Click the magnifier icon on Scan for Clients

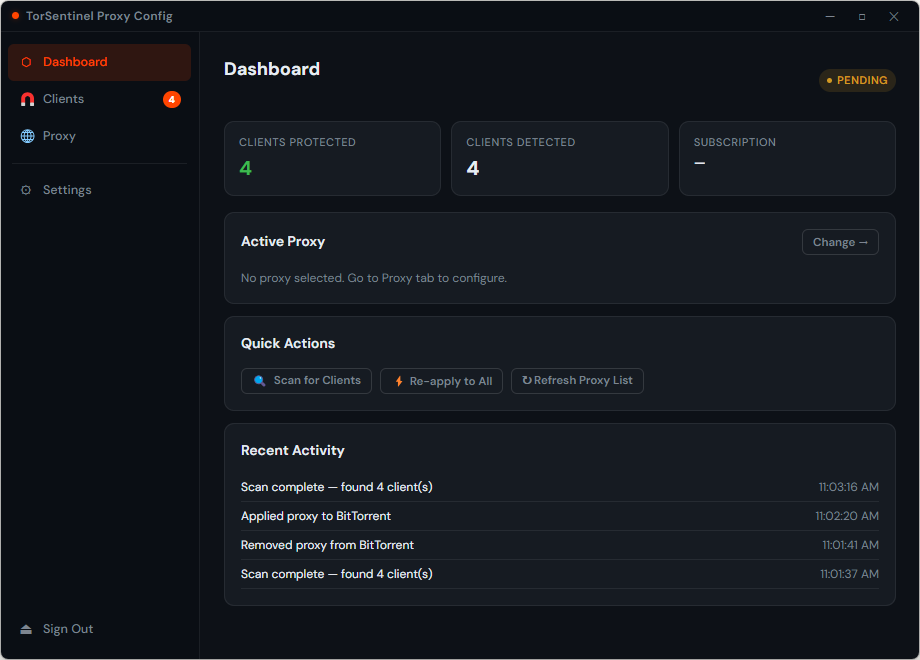tap(259, 381)
